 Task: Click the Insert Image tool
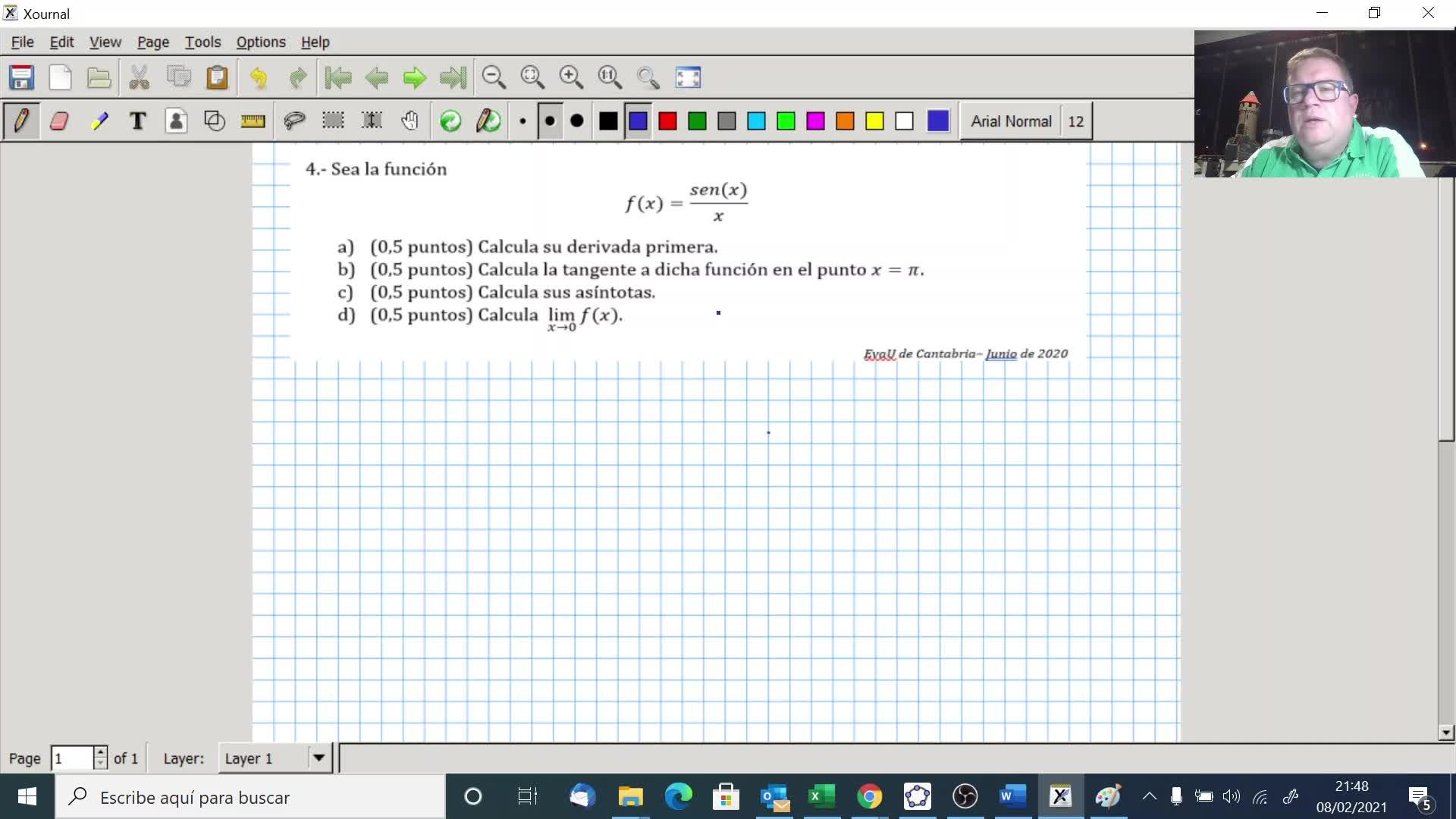pyautogui.click(x=176, y=121)
